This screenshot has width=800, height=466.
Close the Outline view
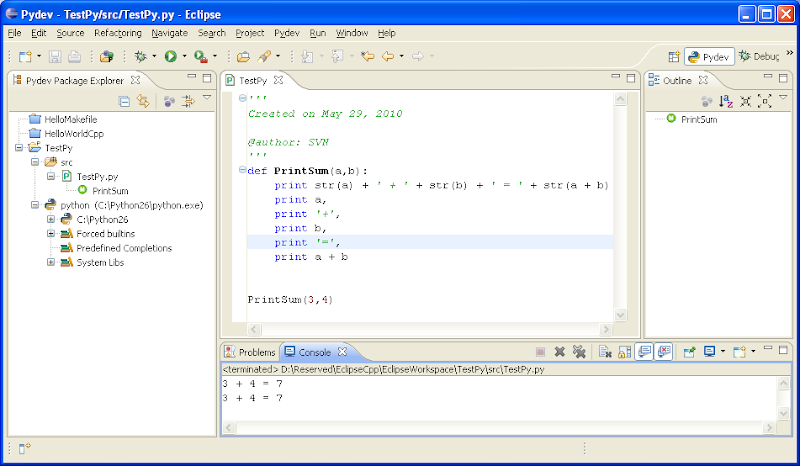tap(703, 80)
